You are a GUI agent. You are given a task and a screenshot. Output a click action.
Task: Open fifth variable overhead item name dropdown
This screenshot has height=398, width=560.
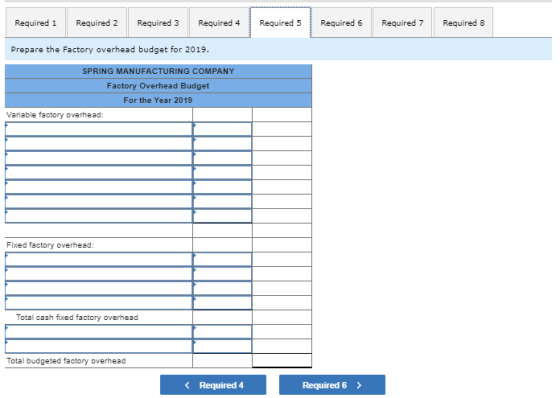[x=99, y=187]
